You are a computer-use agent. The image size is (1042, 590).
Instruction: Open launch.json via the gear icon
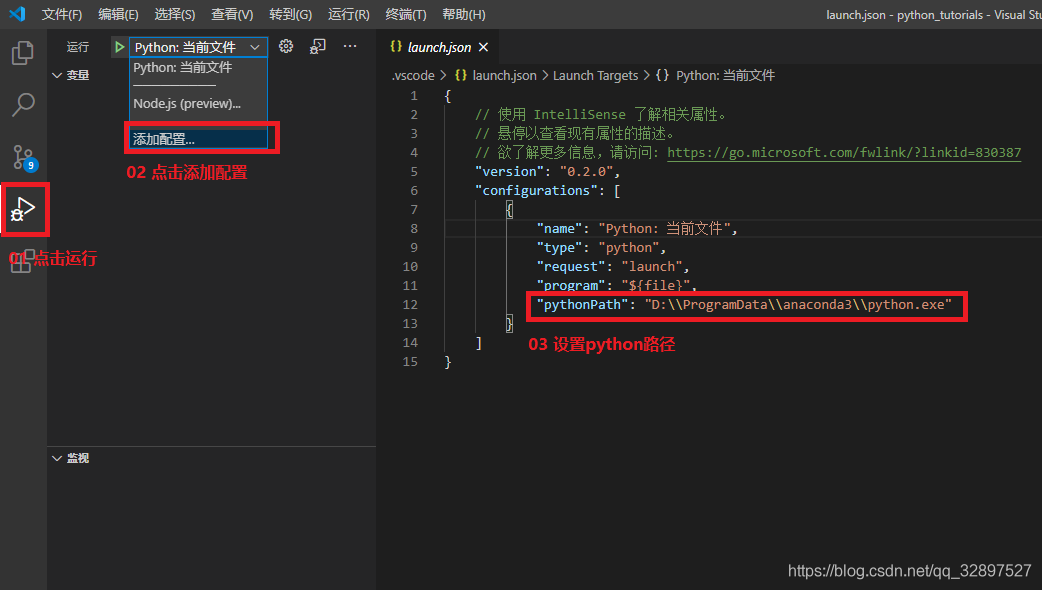coord(286,47)
